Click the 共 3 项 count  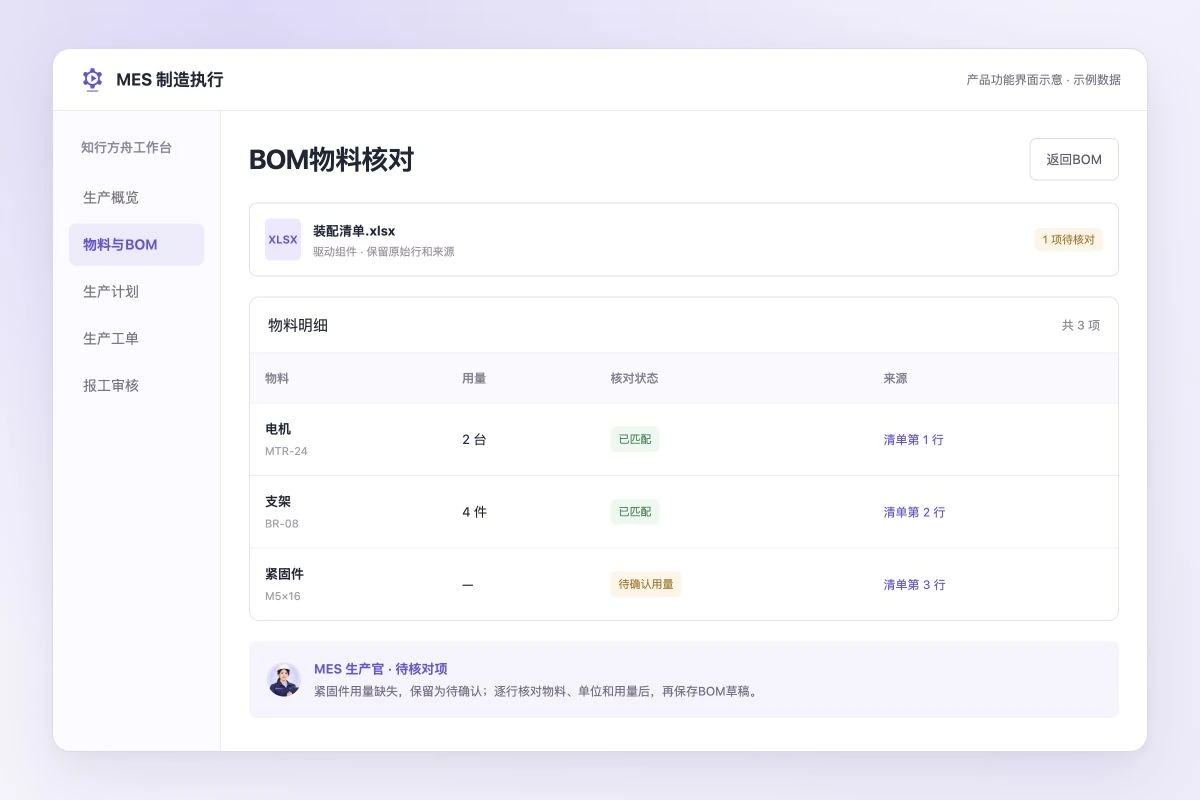(1081, 326)
